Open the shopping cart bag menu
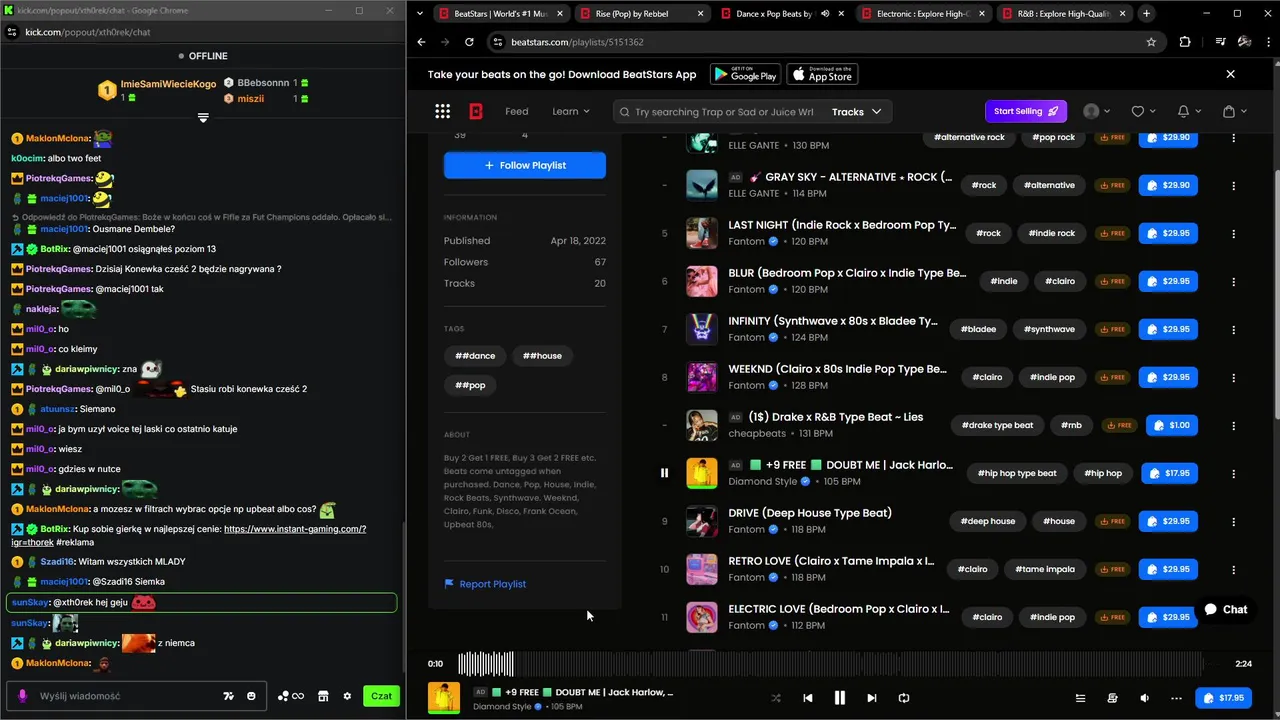 (1234, 111)
